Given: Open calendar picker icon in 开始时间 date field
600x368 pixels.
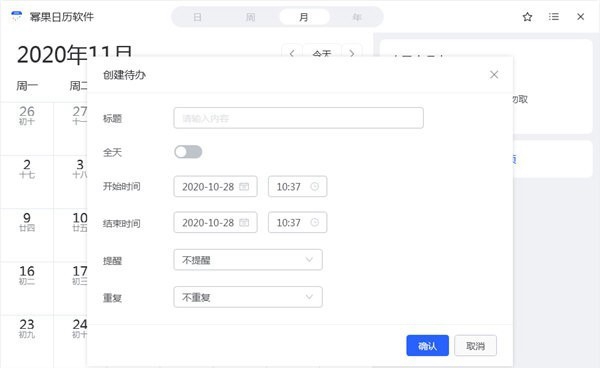Looking at the screenshot, I should point(244,187).
